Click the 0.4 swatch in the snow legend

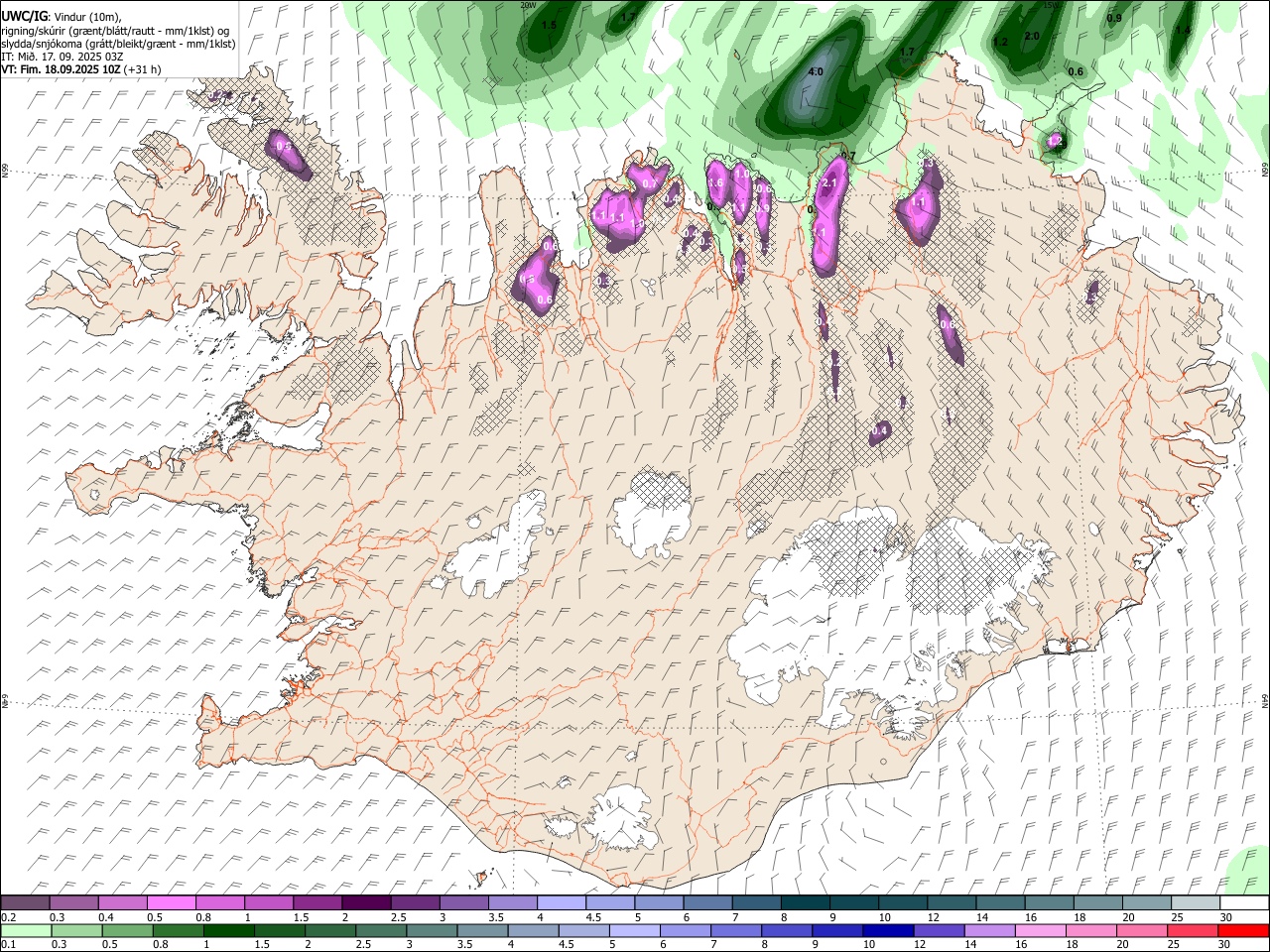click(123, 902)
